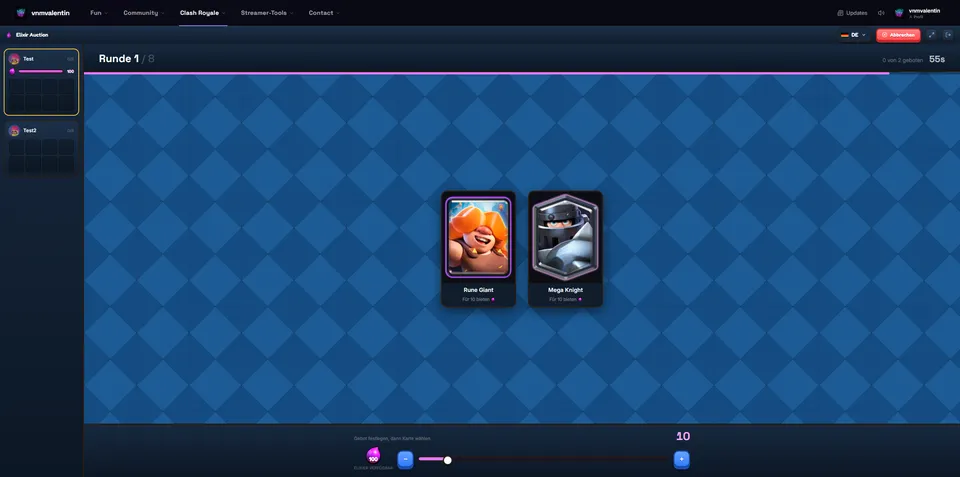Open the Clash Royale menu
Image resolution: width=960 pixels, height=477 pixels.
tap(203, 13)
